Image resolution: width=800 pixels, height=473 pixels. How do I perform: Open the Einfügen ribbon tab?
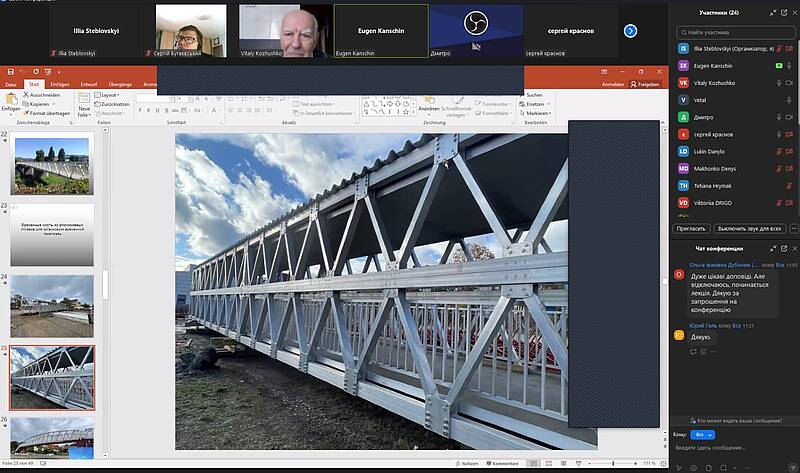pyautogui.click(x=60, y=84)
